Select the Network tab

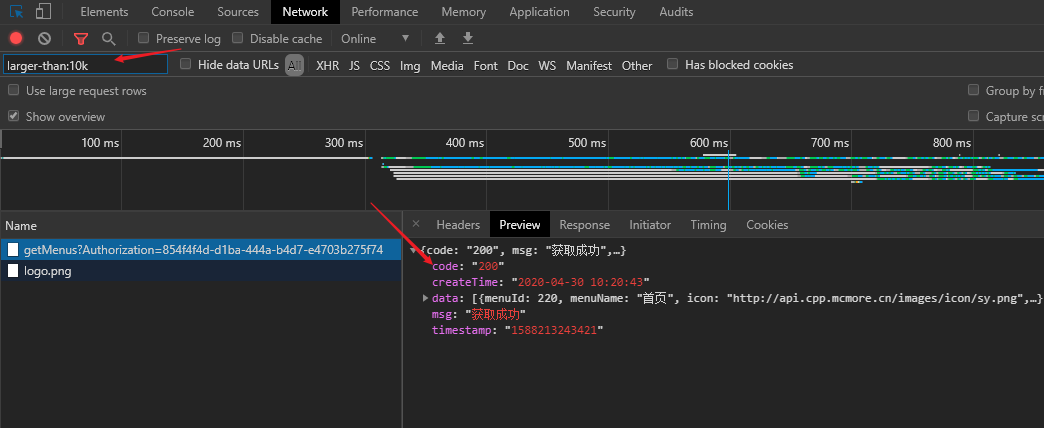point(305,12)
